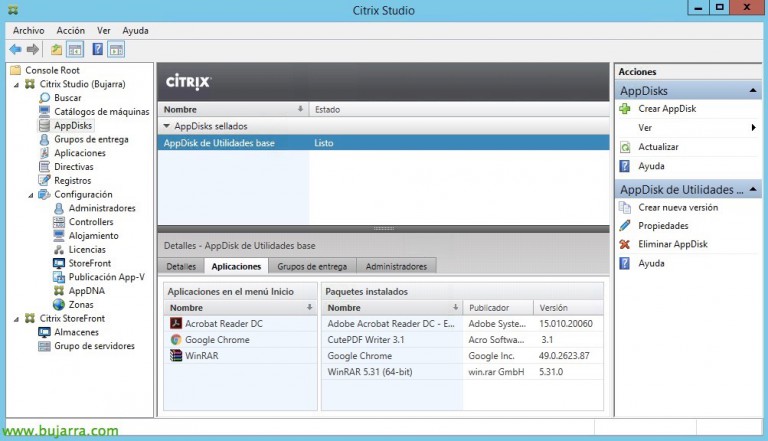Image resolution: width=768 pixels, height=441 pixels.
Task: Collapse AppDisk de Utilidades actions section
Action: coord(752,189)
